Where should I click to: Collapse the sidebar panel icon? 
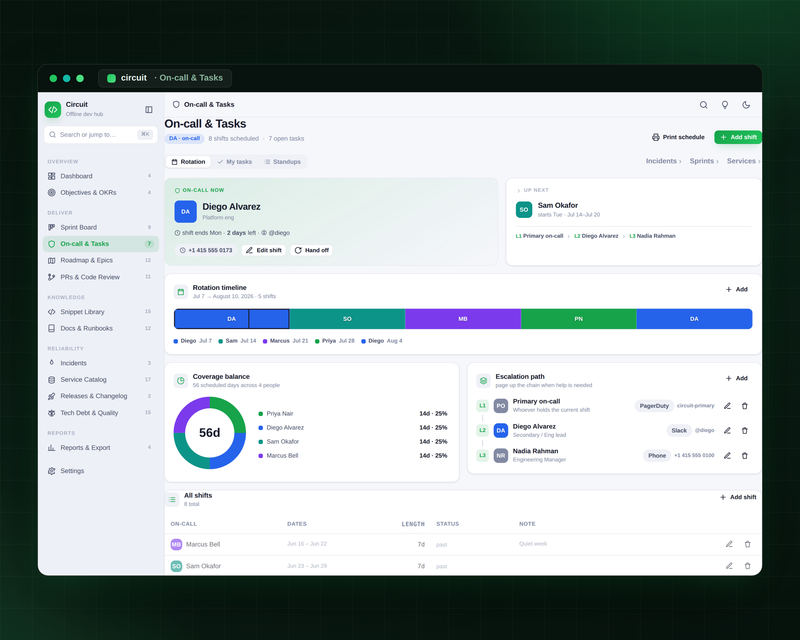point(148,109)
